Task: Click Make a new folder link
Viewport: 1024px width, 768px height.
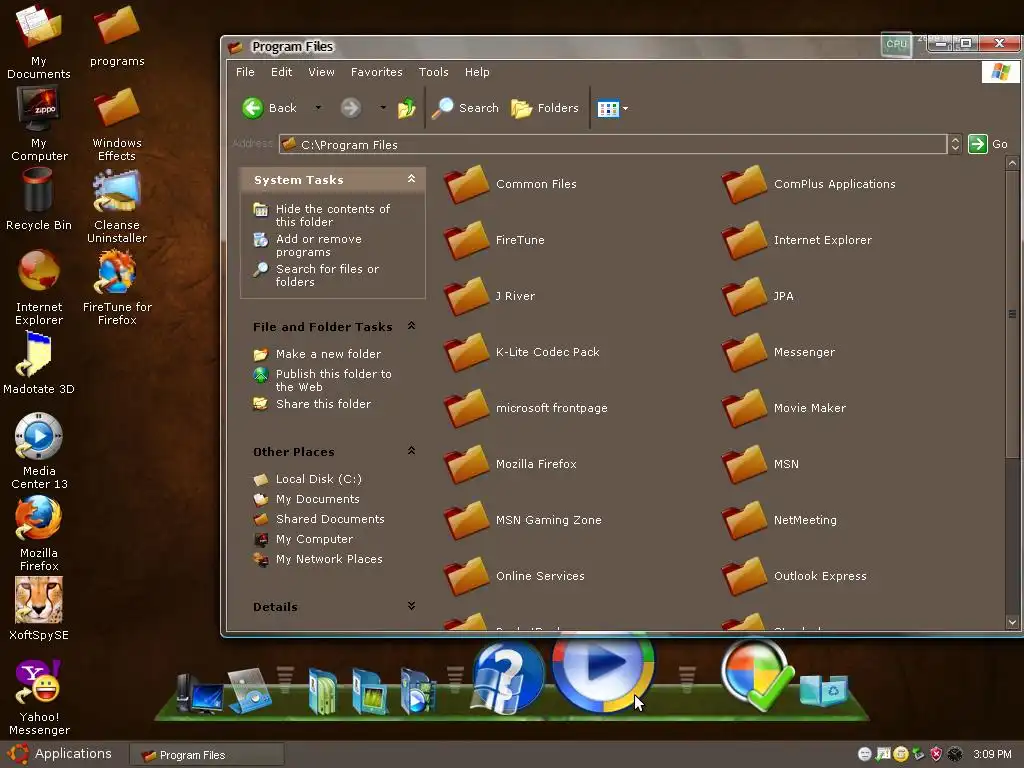Action: [x=328, y=354]
